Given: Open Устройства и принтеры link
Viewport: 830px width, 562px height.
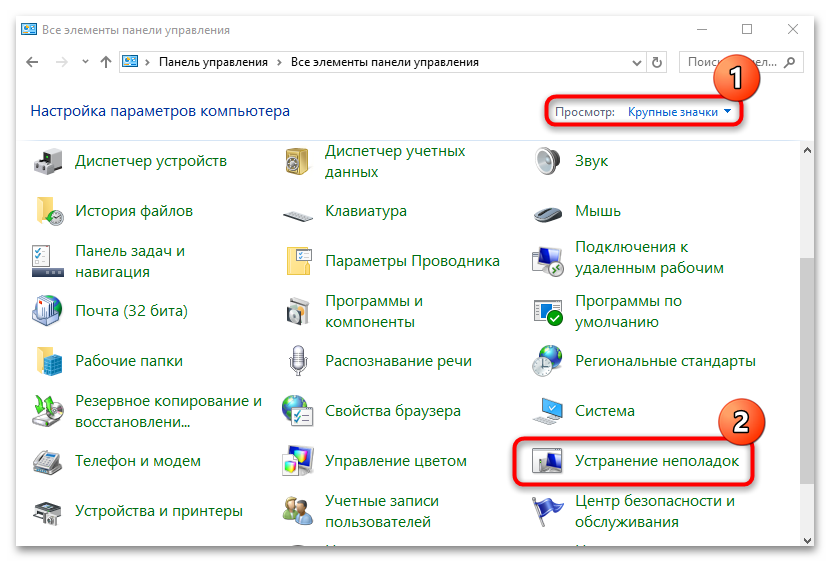Looking at the screenshot, I should point(159,511).
